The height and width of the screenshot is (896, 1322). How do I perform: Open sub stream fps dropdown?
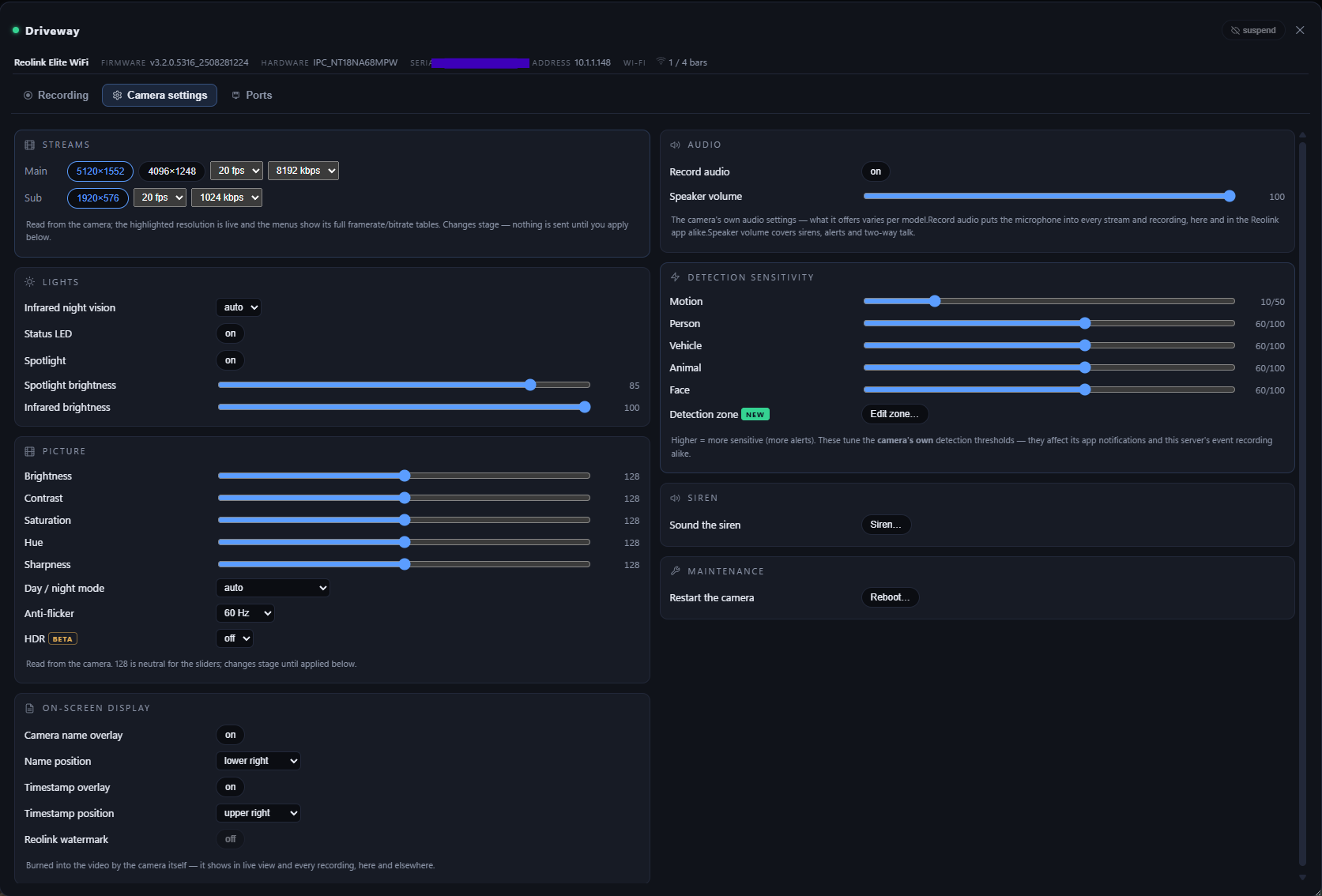coord(160,198)
